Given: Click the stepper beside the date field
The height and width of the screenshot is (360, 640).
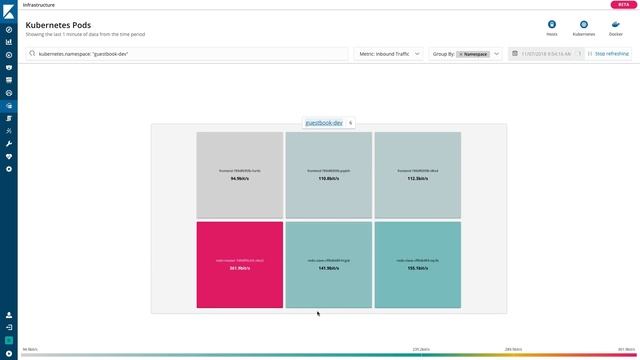Looking at the screenshot, I should (580, 53).
